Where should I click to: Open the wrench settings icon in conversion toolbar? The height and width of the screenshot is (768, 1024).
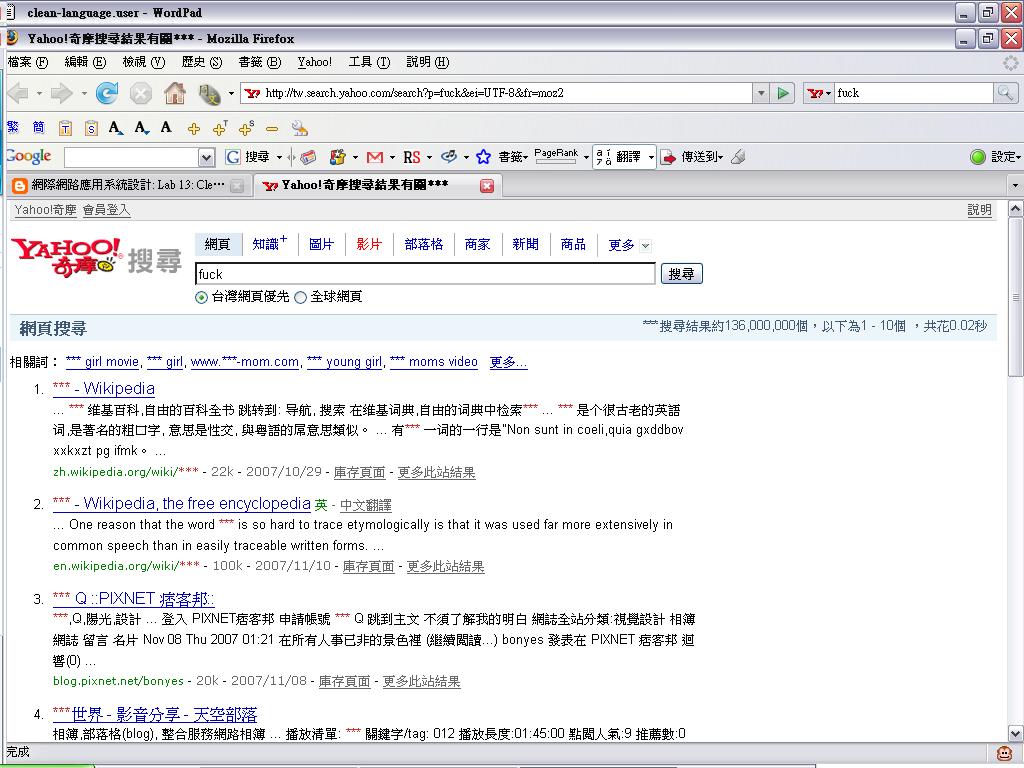coord(300,128)
